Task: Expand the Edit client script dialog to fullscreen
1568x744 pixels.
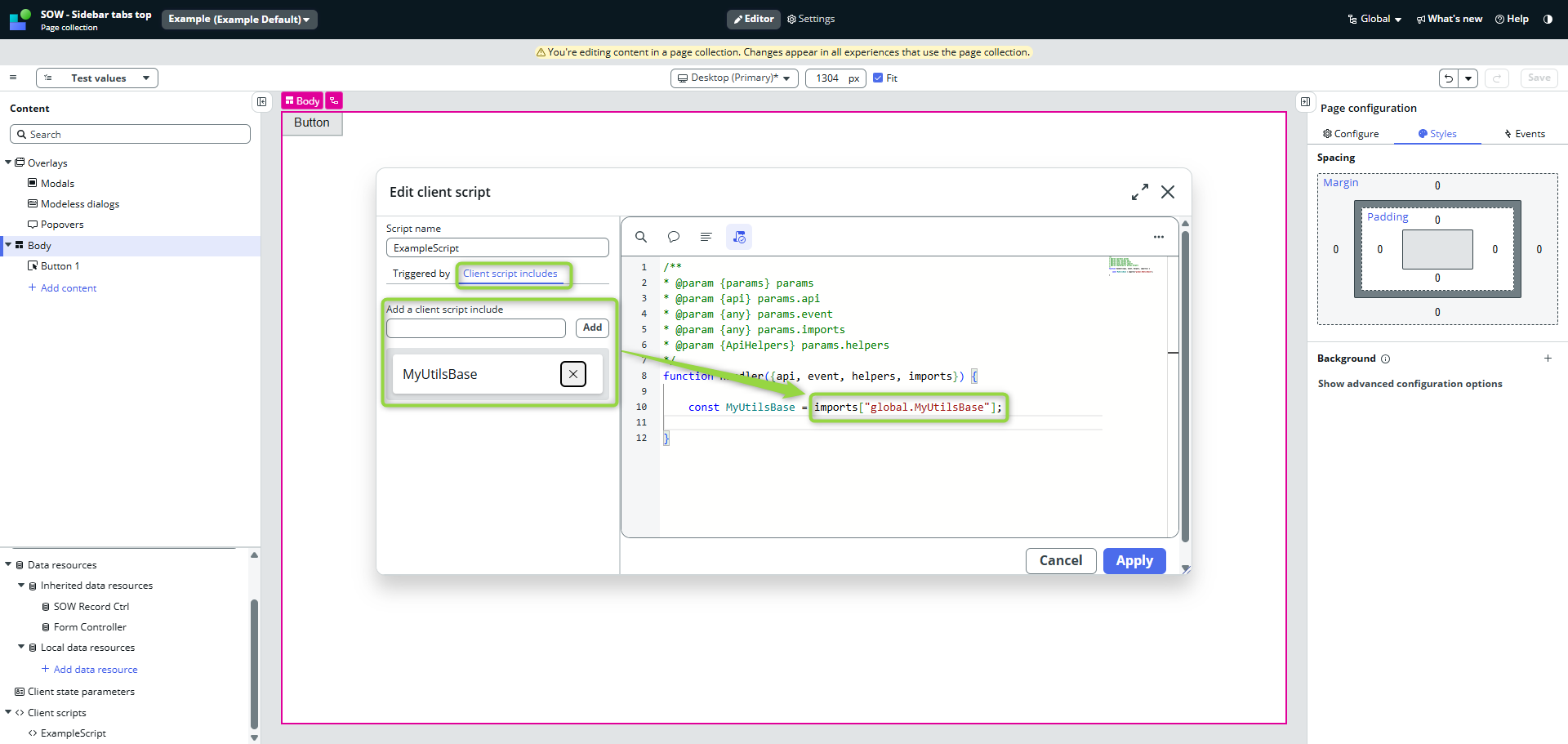Action: [1139, 192]
